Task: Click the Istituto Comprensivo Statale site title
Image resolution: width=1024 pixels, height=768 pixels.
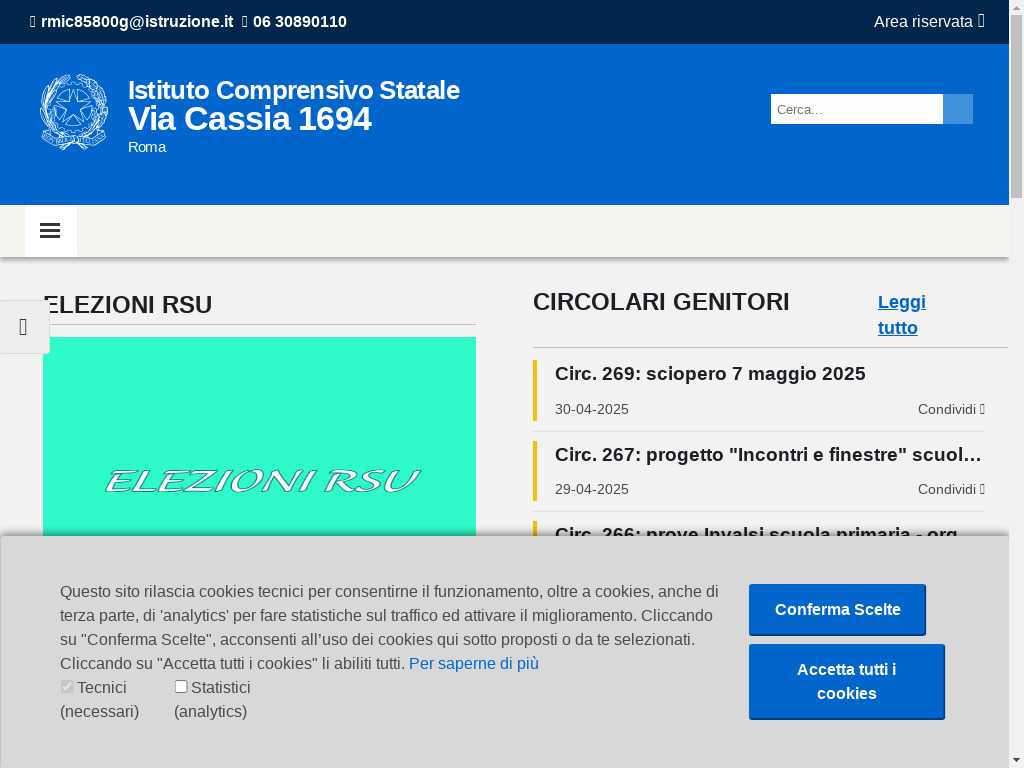Action: 294,104
